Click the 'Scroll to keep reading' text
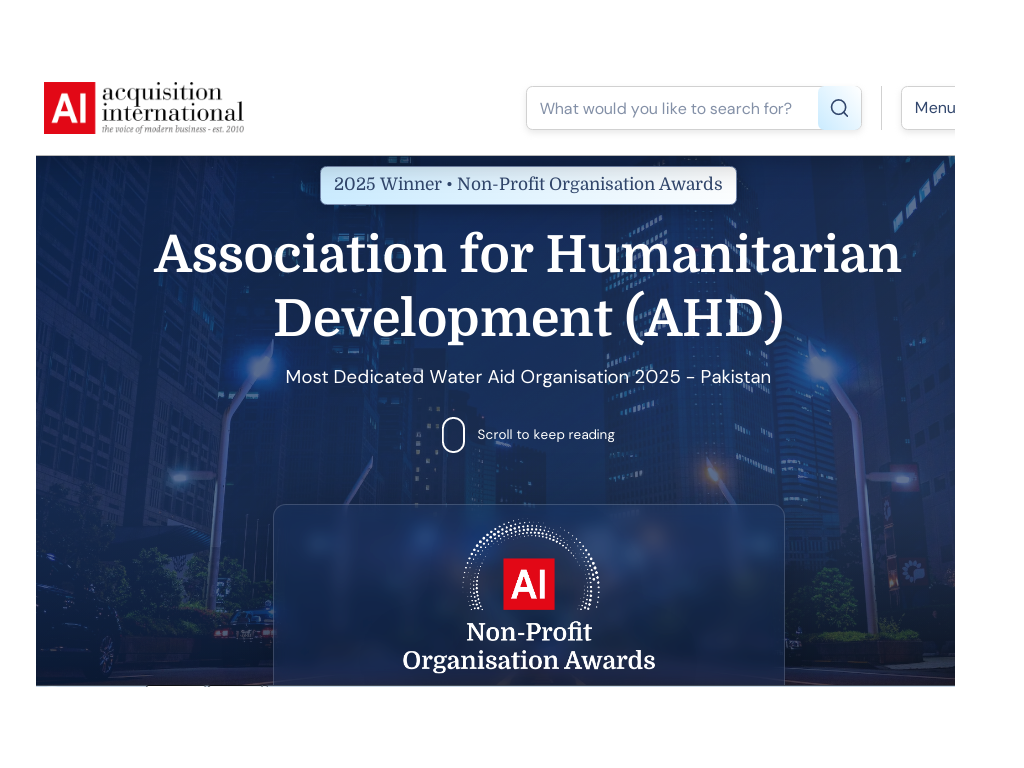The height and width of the screenshot is (768, 1024). (545, 435)
